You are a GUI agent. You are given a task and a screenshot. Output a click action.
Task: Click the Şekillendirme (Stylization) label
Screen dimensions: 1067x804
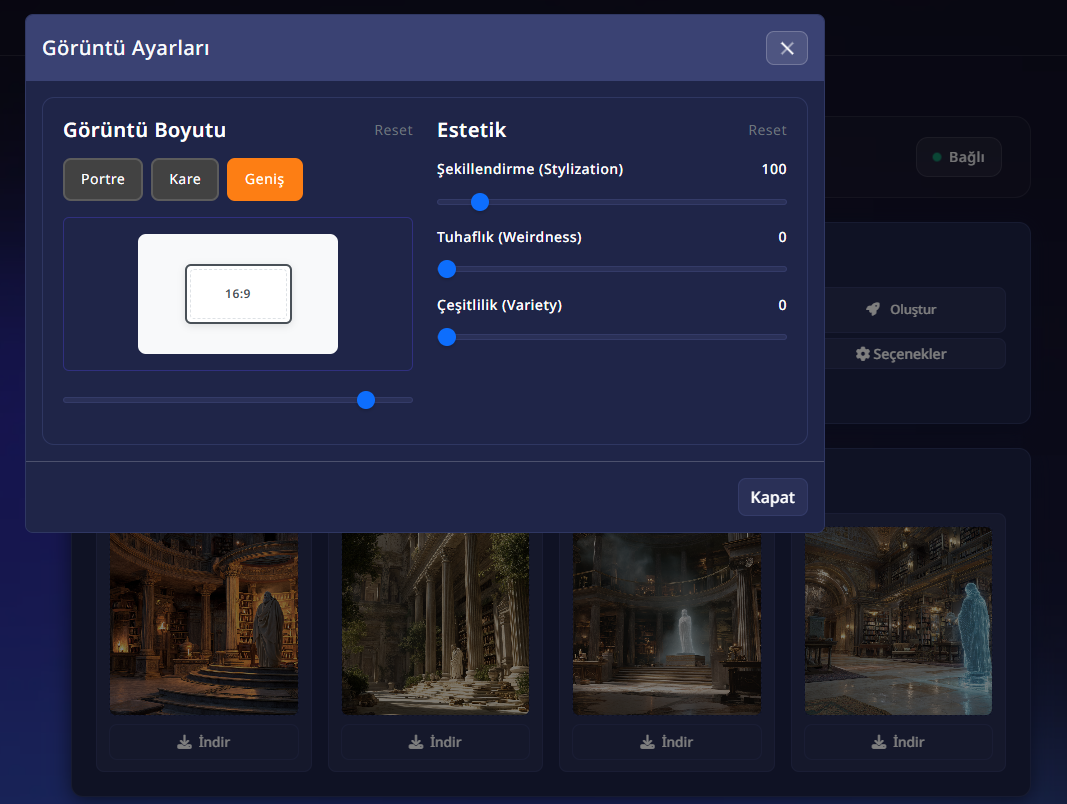click(530, 169)
